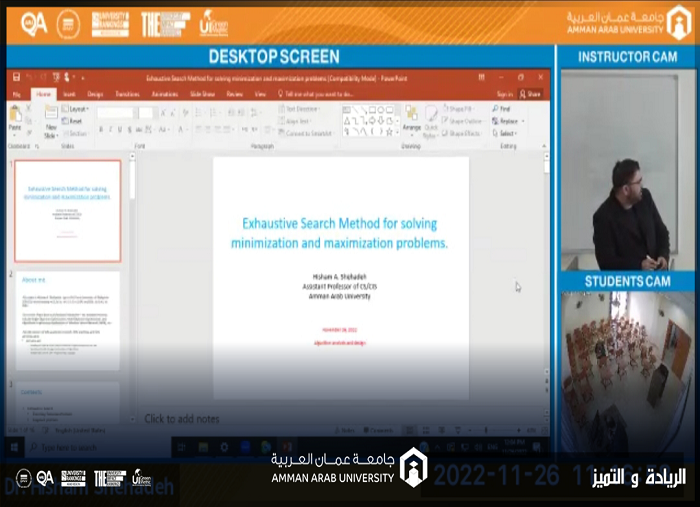Select the About me slide thumbnail
The image size is (700, 507).
click(x=68, y=320)
